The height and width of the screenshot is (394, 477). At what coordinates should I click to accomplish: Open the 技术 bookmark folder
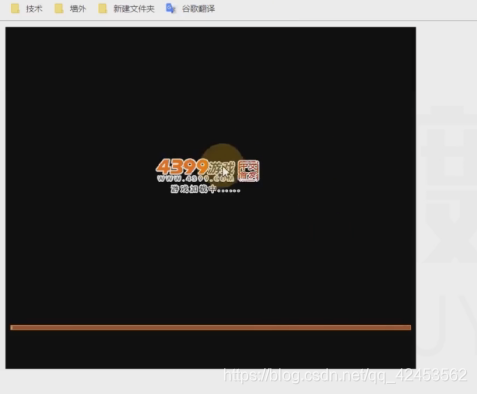click(x=27, y=9)
